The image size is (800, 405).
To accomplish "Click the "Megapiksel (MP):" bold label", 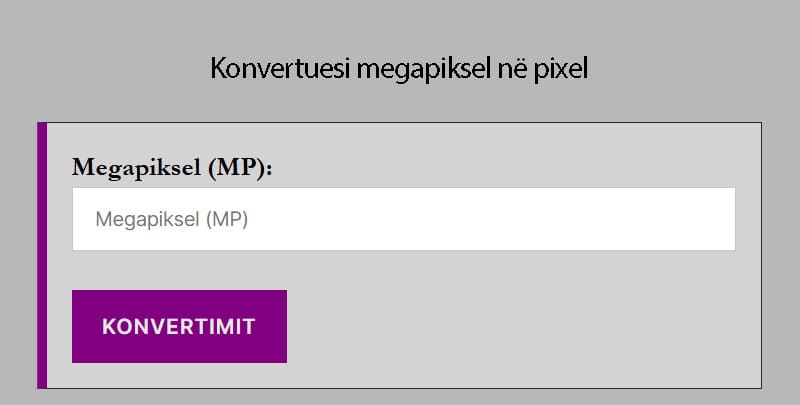I will point(172,167).
